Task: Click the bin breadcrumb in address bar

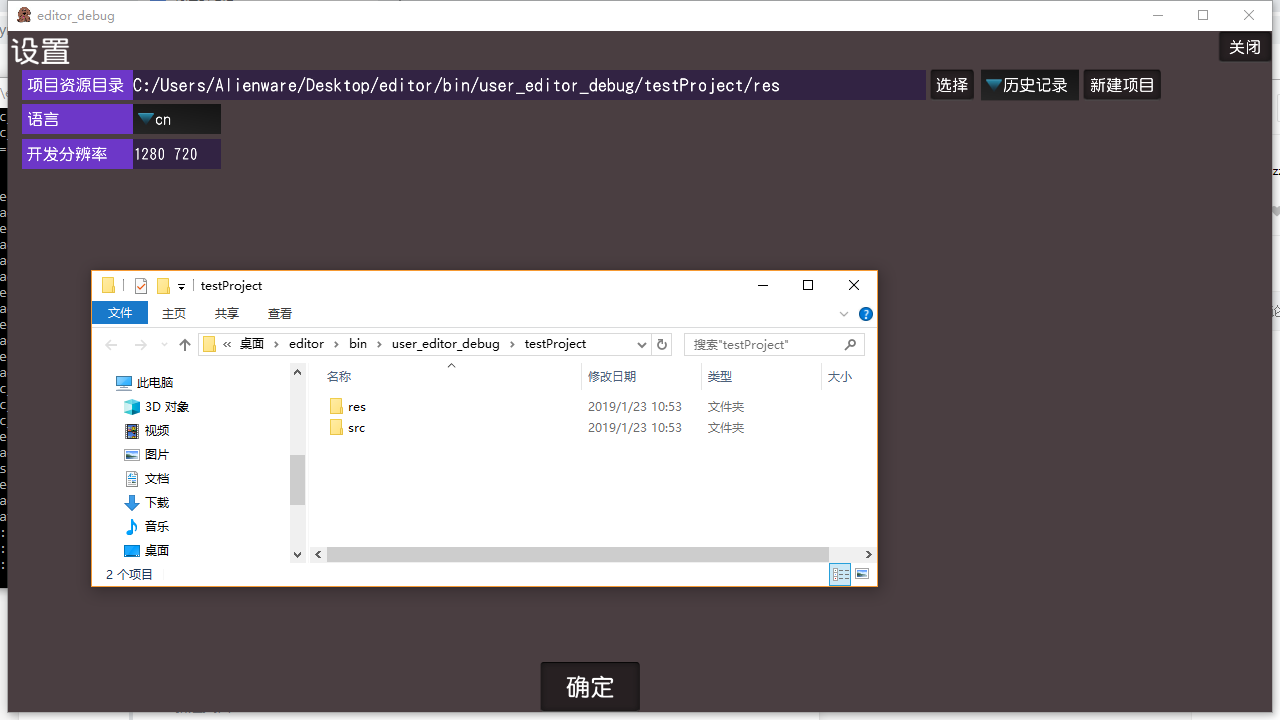Action: pyautogui.click(x=358, y=343)
